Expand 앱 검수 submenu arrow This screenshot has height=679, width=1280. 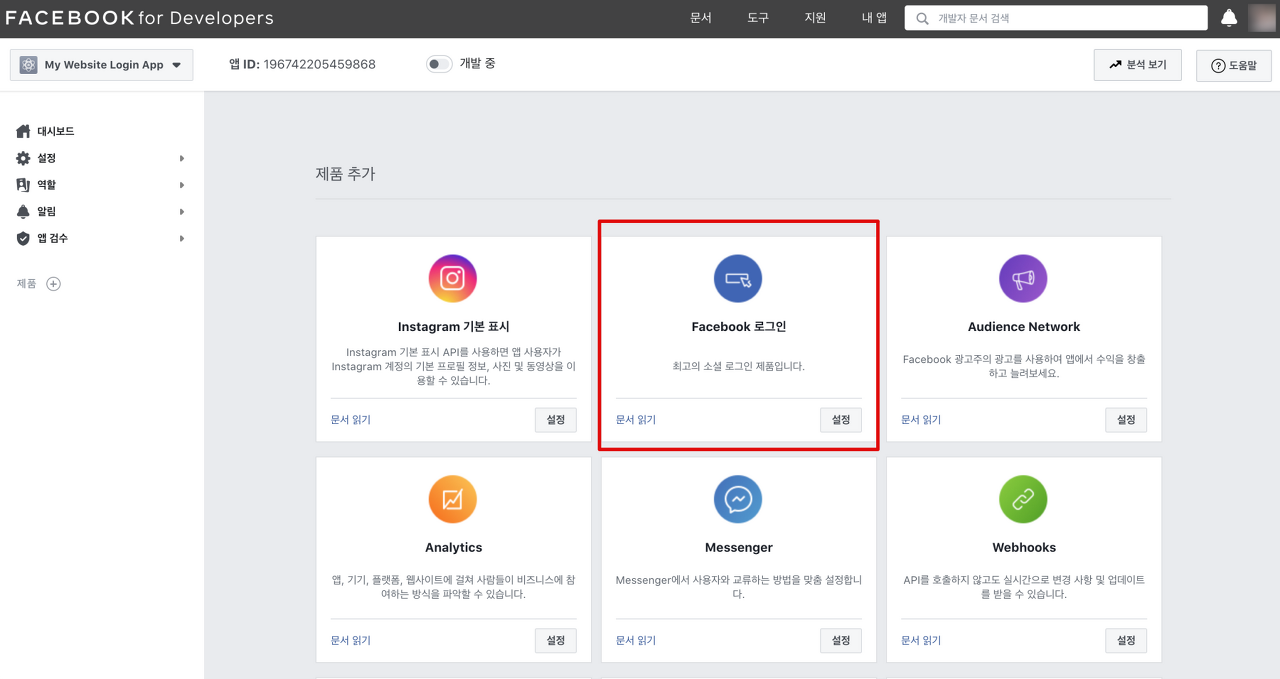click(x=182, y=238)
